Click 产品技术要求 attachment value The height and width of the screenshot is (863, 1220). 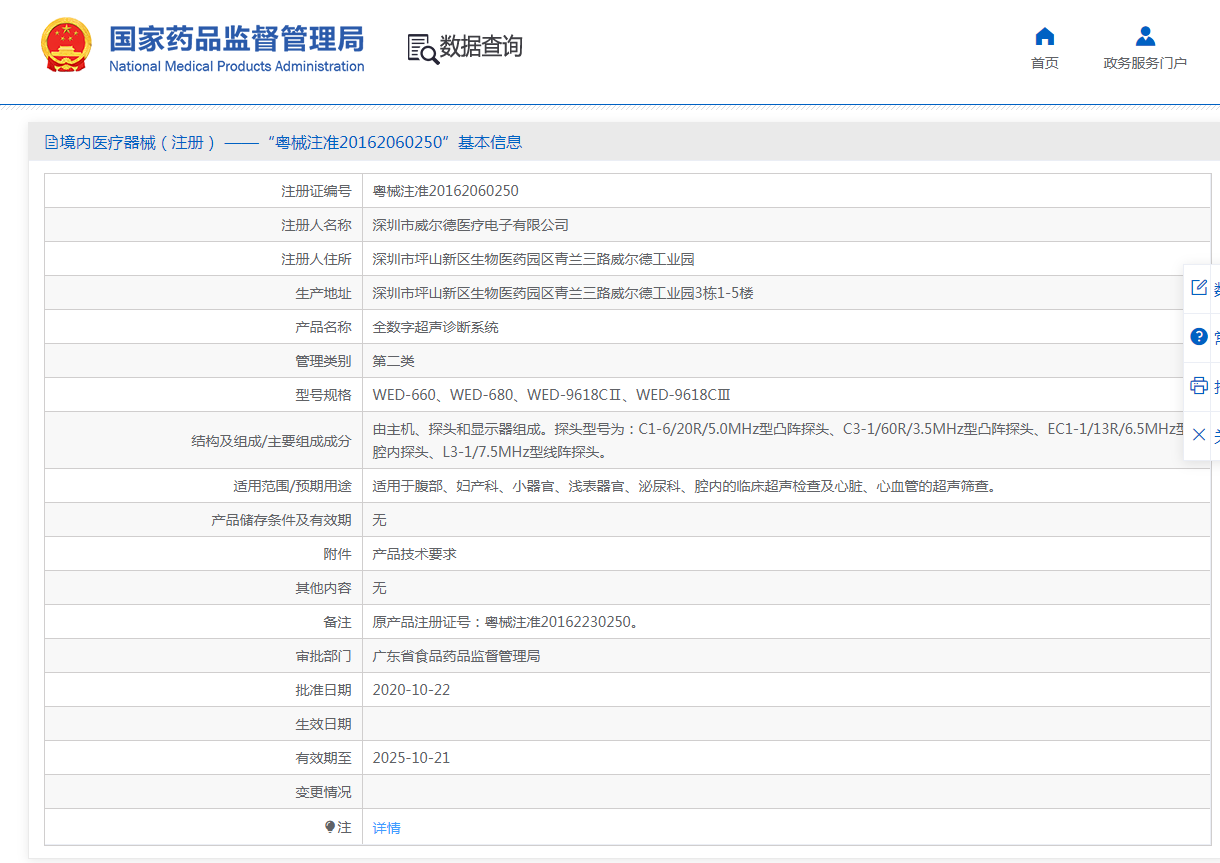[x=415, y=554]
